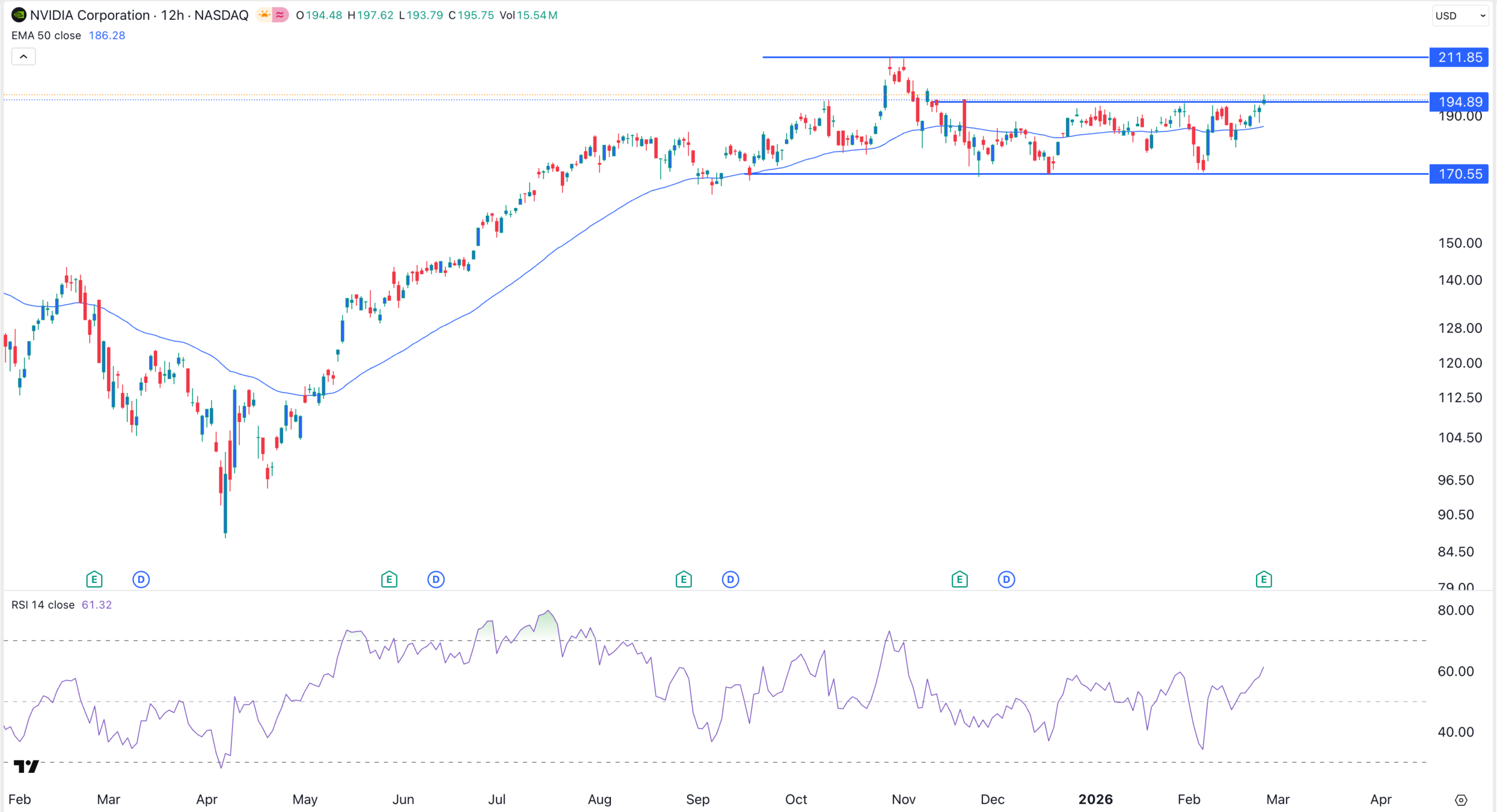Click the NASDAQ exchange label
The width and height of the screenshot is (1497, 812).
point(220,15)
